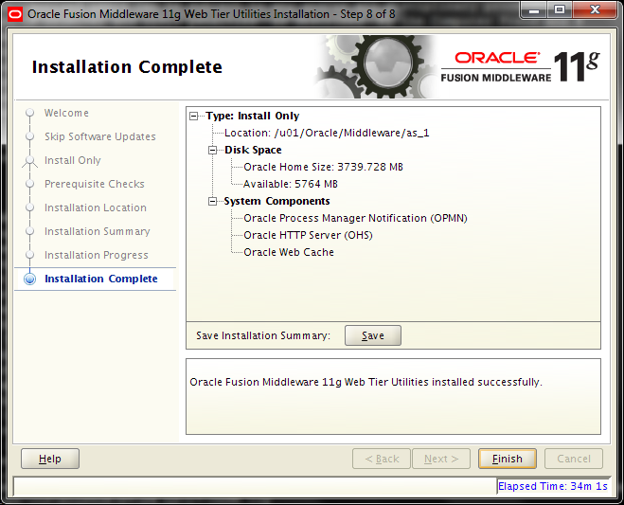Click the installed successfully message

[x=366, y=382]
